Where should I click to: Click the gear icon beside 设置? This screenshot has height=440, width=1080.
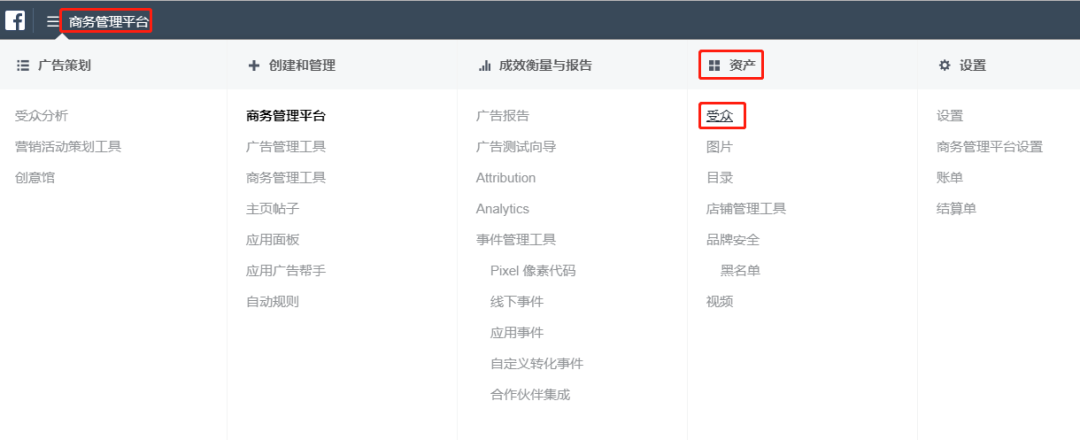pyautogui.click(x=944, y=65)
